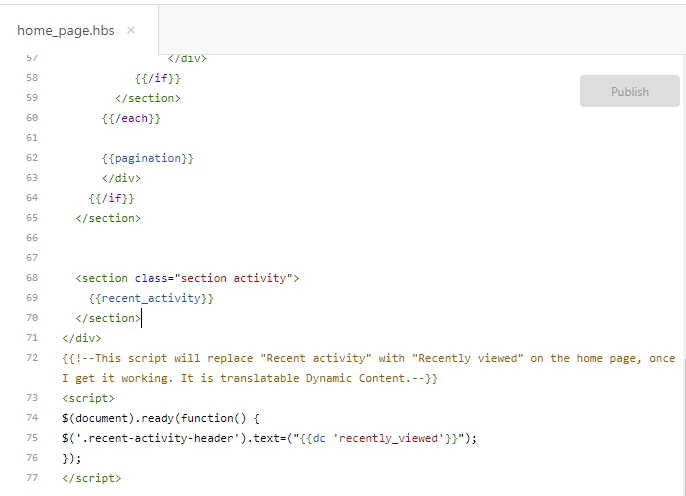Click the comment text "translatable Dynamic Content"
This screenshot has width=686, height=496.
coord(313,378)
